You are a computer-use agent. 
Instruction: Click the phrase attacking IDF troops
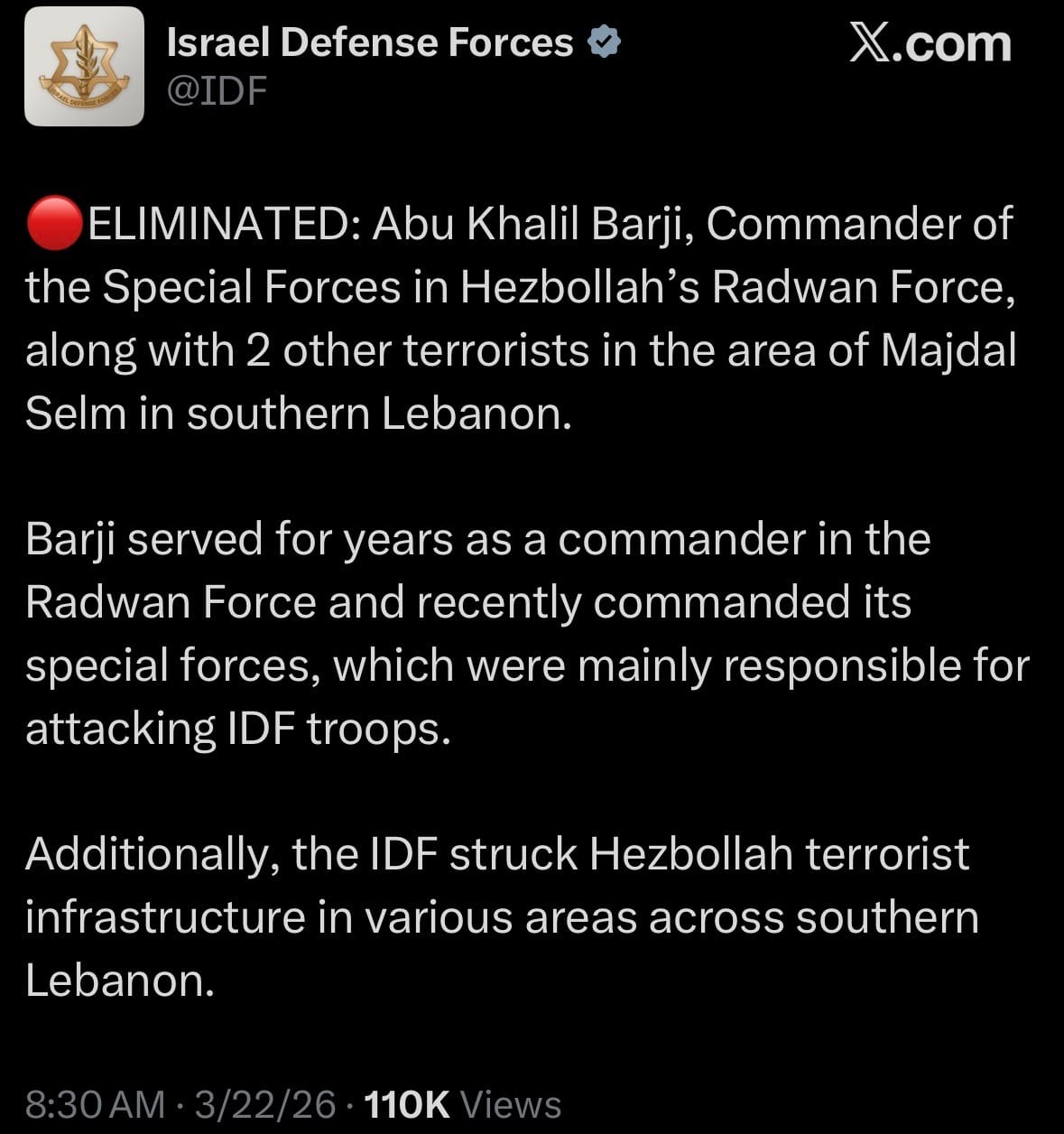pyautogui.click(x=237, y=728)
